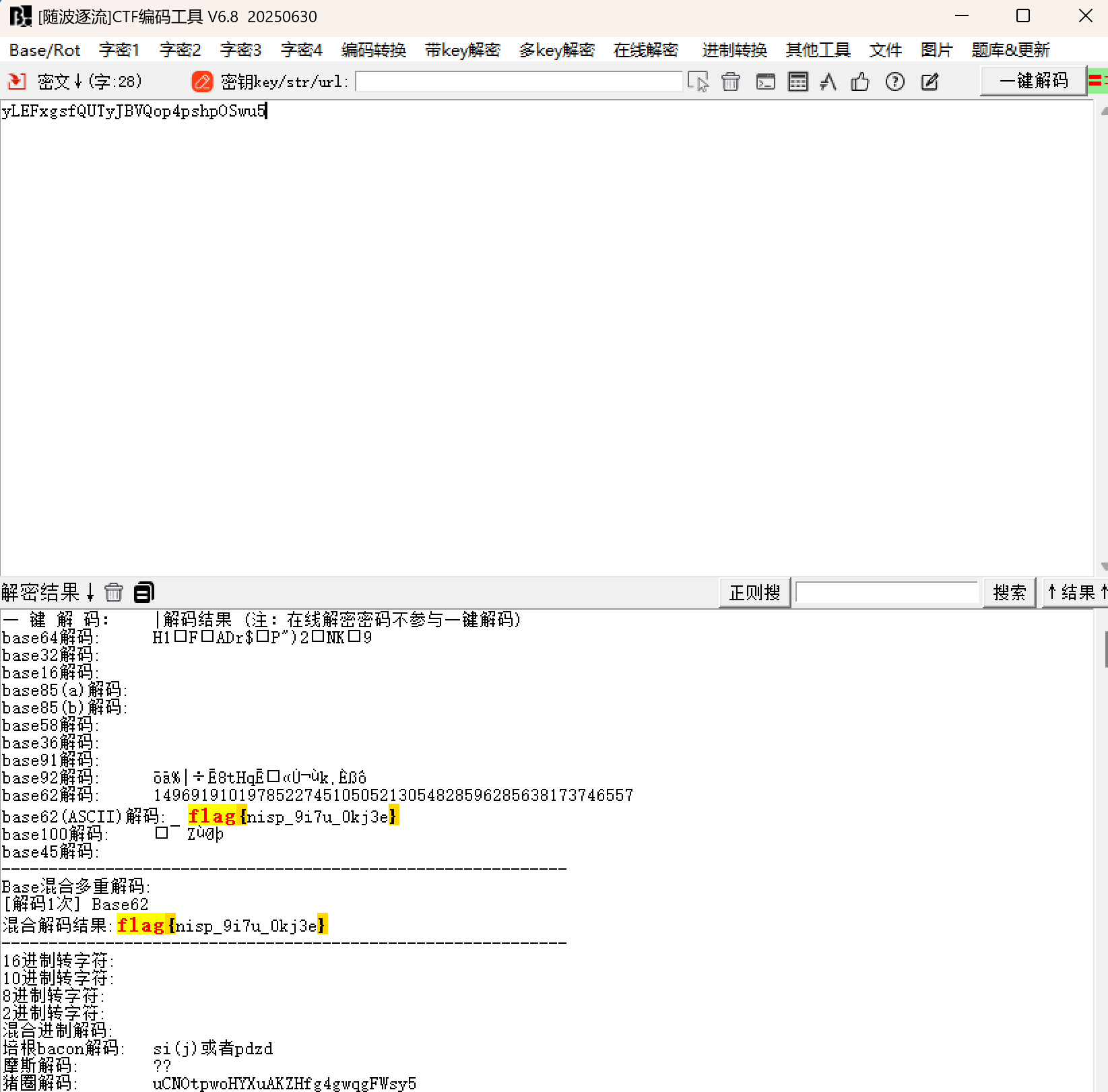Click the edit note pencil icon
This screenshot has width=1108, height=1092.
coord(930,82)
